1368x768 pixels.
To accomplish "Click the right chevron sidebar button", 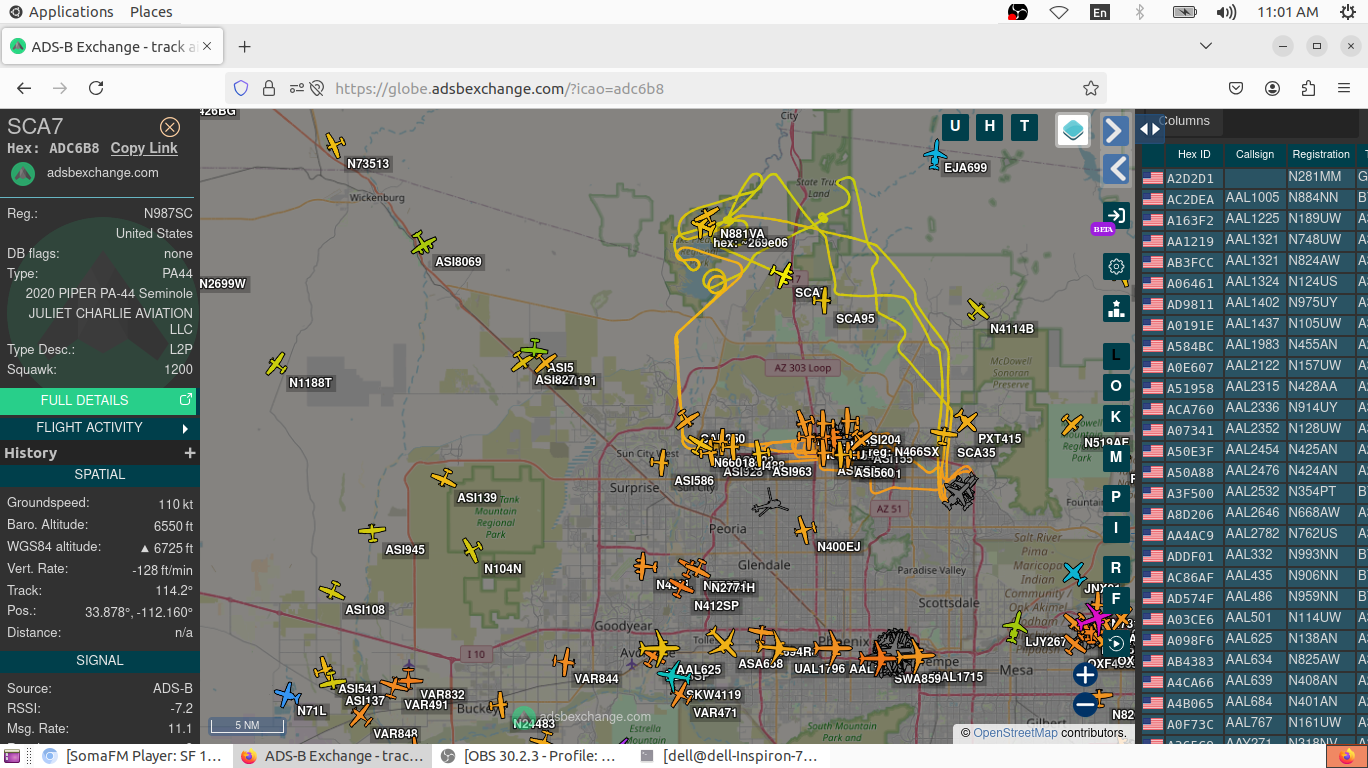I will pos(1116,130).
